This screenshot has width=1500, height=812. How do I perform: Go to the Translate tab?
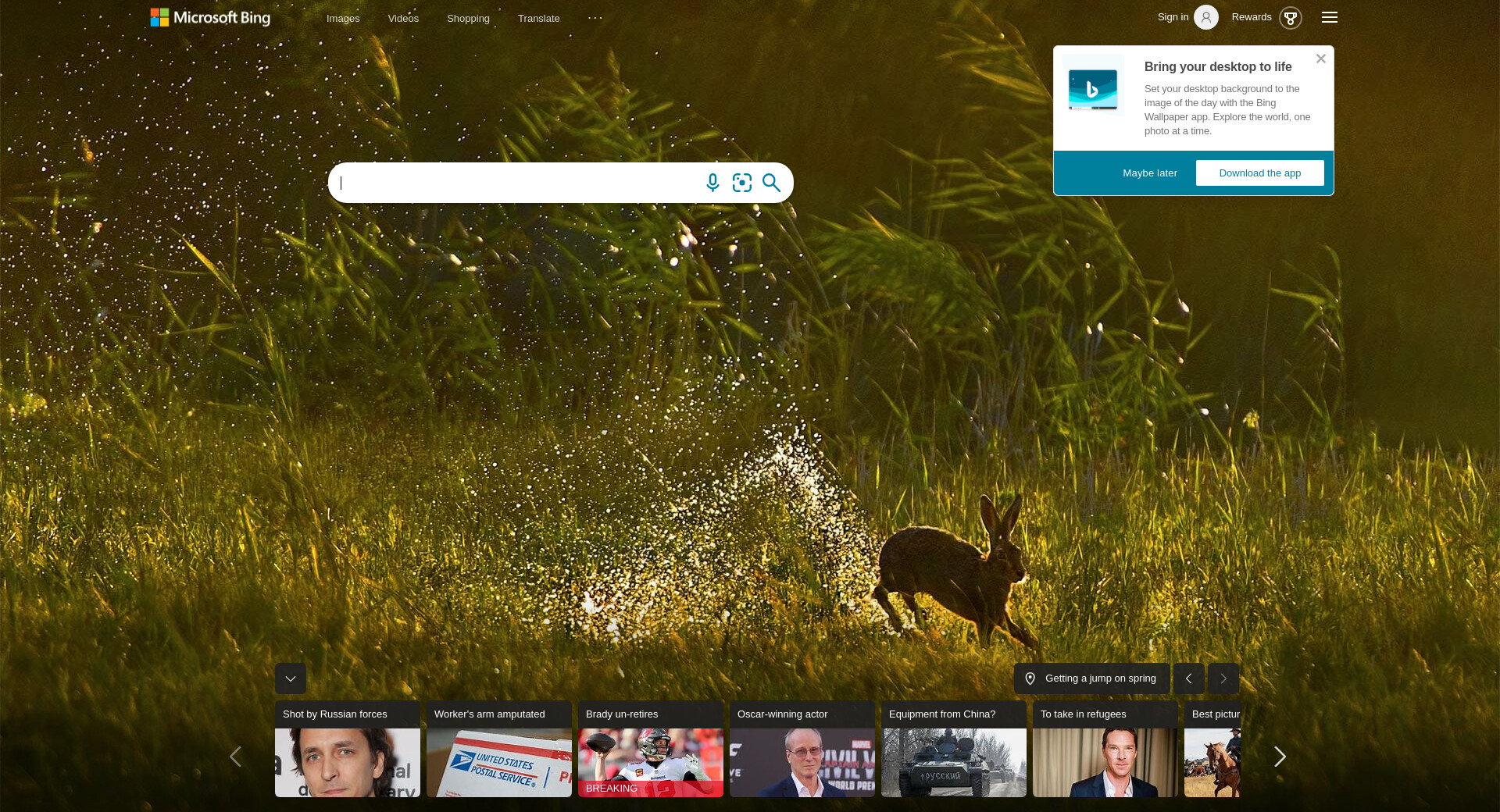(x=538, y=18)
